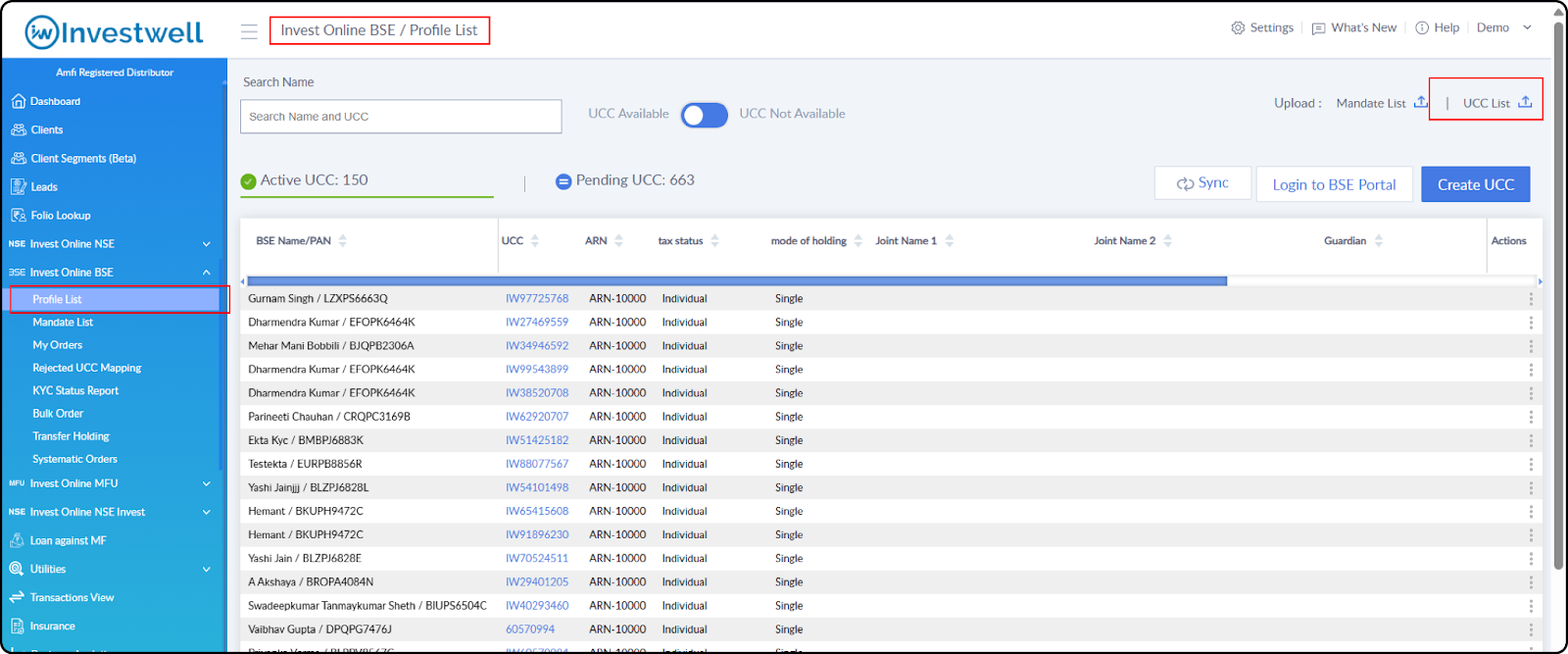Sort by UCC column
This screenshot has height=654, width=1568.
click(534, 240)
